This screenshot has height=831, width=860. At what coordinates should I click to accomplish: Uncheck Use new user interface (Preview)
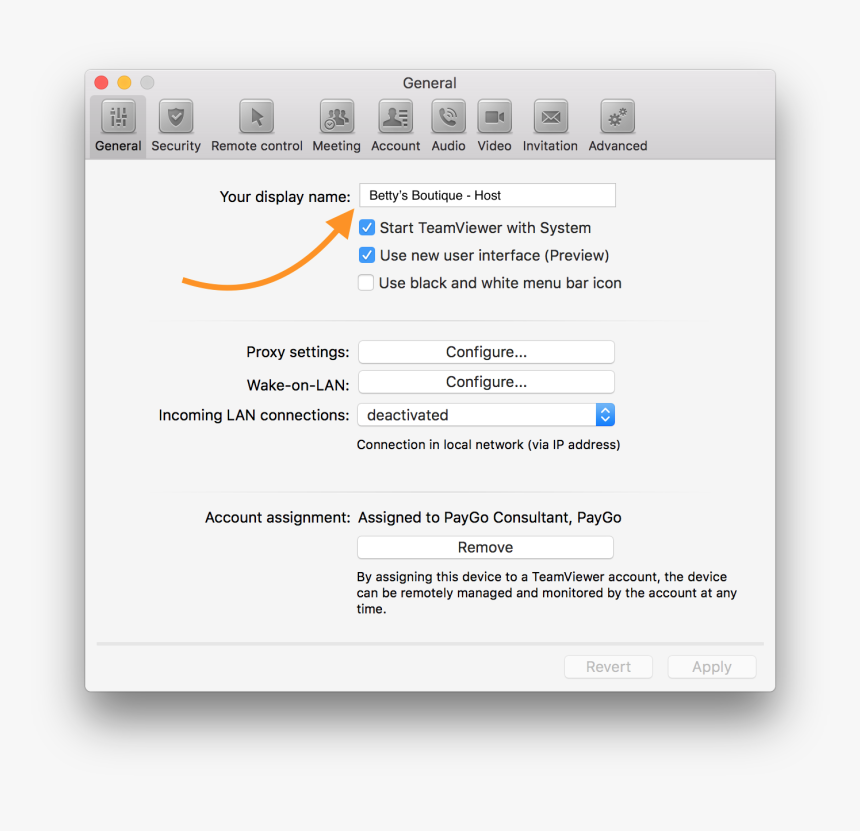367,255
